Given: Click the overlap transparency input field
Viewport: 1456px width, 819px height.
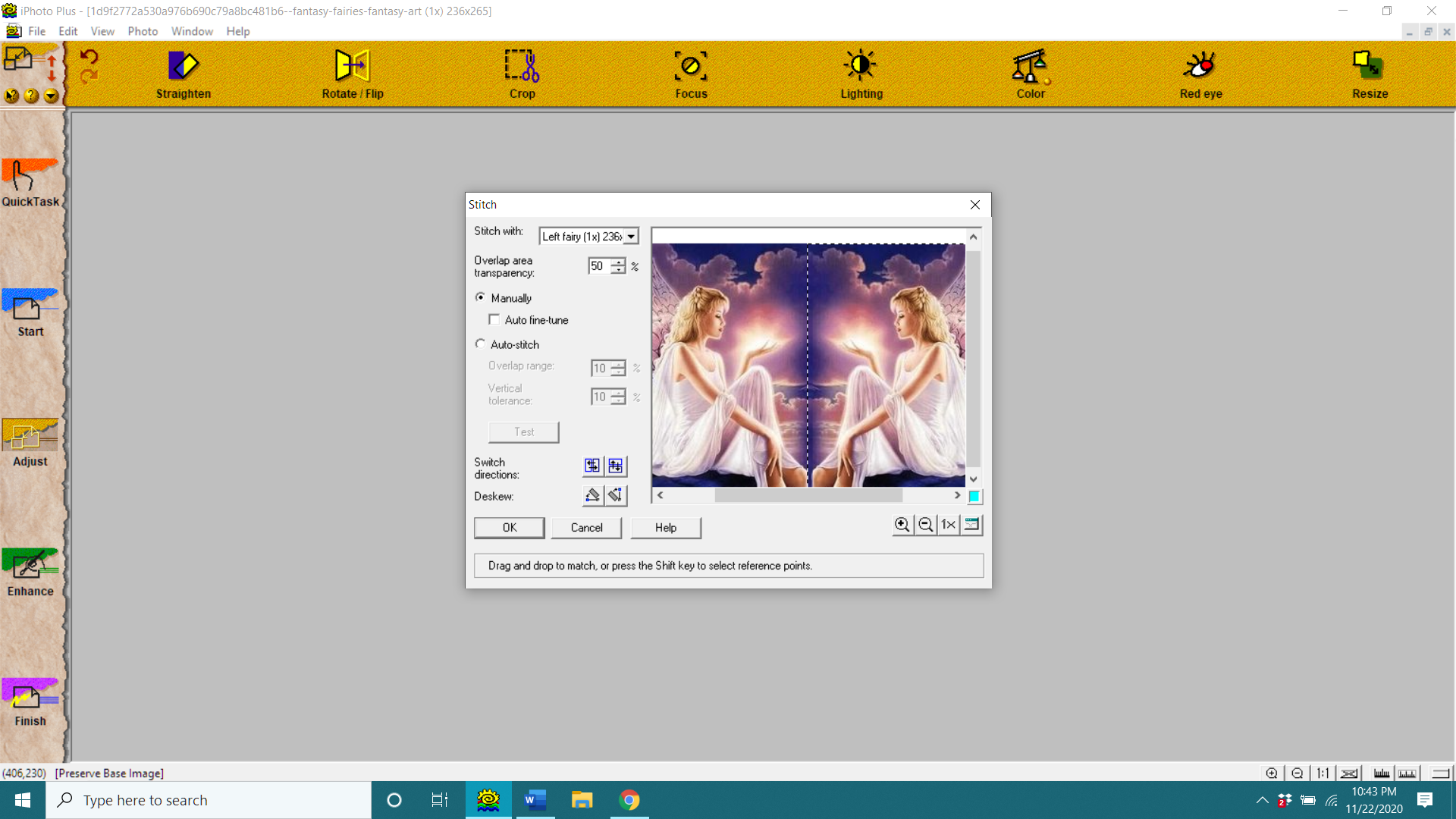Looking at the screenshot, I should pos(599,266).
